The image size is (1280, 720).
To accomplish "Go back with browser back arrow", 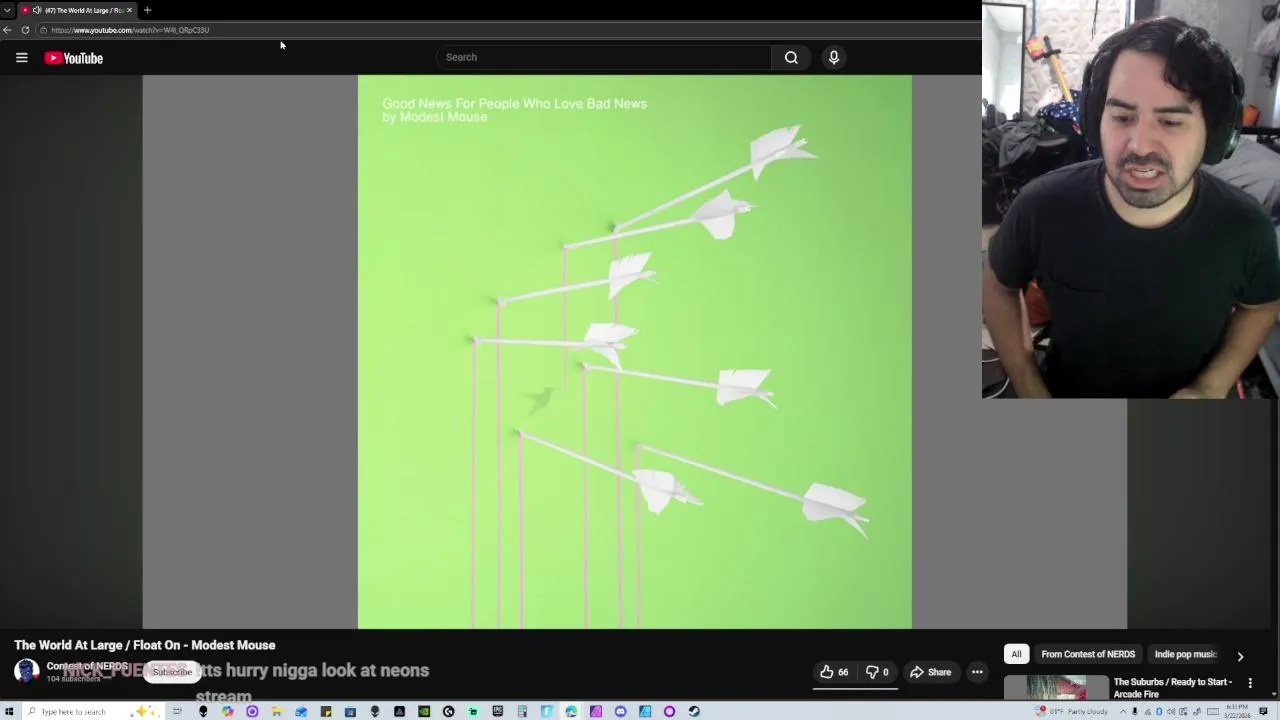I will [7, 30].
